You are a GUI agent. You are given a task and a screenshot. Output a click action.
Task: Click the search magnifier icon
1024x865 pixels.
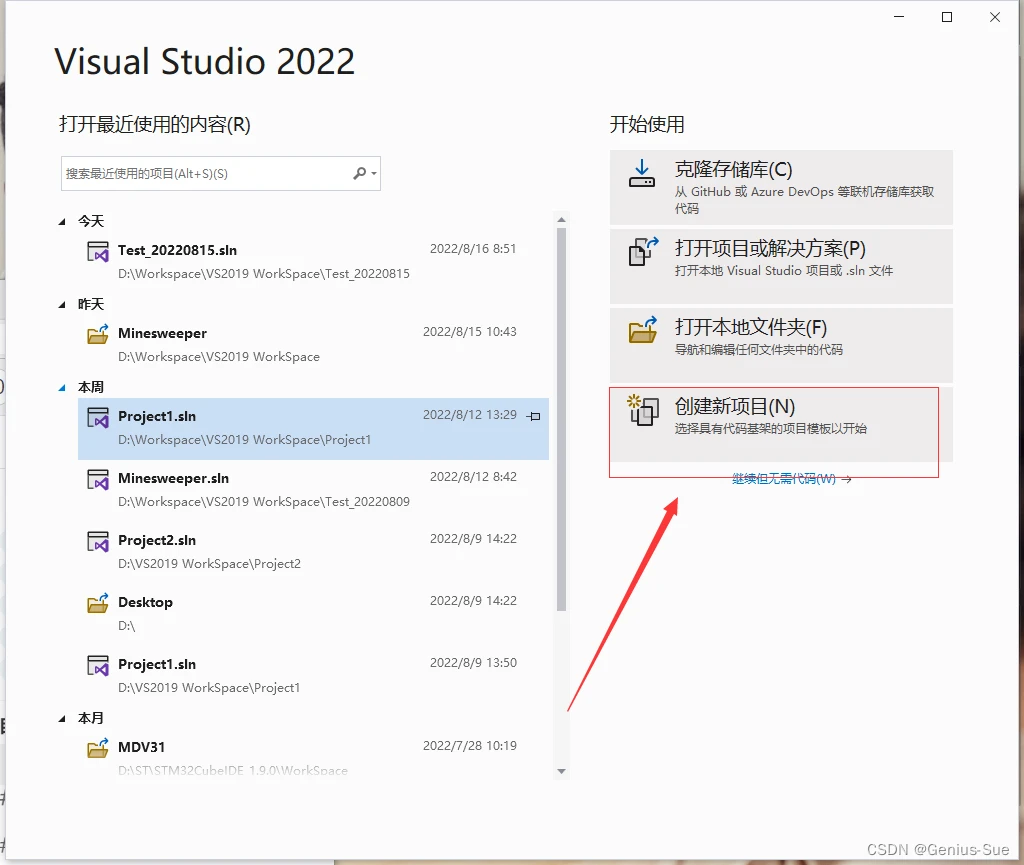(x=359, y=173)
